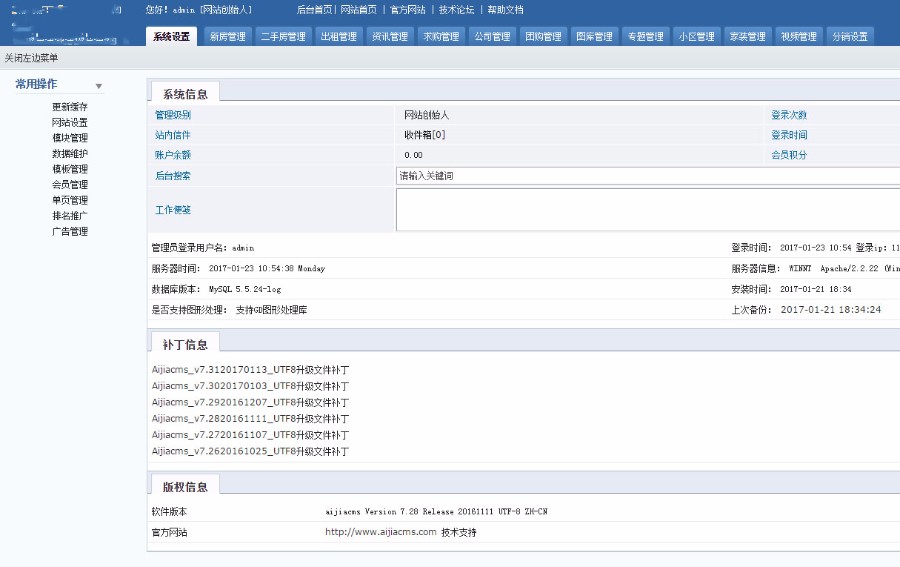This screenshot has width=900, height=567.
Task: Open the 帮助文档 link
Action: (505, 10)
